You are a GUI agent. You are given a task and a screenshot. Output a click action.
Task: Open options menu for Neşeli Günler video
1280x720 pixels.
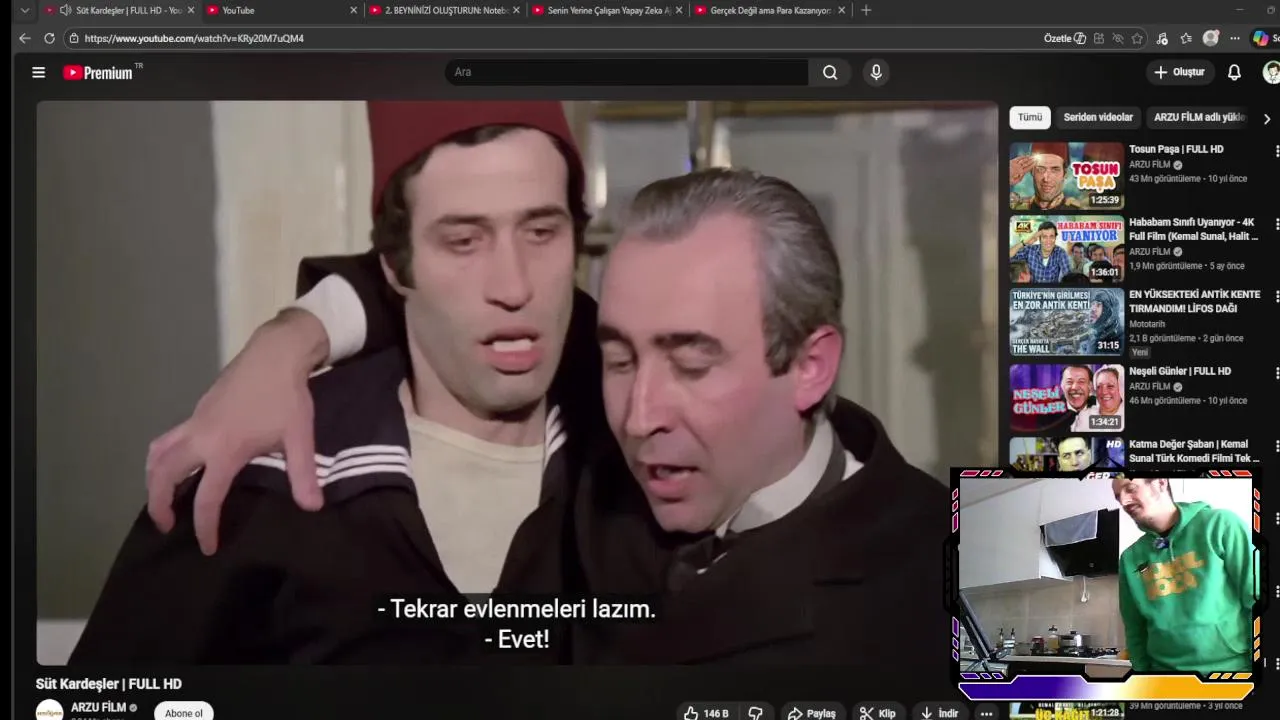[1276, 373]
